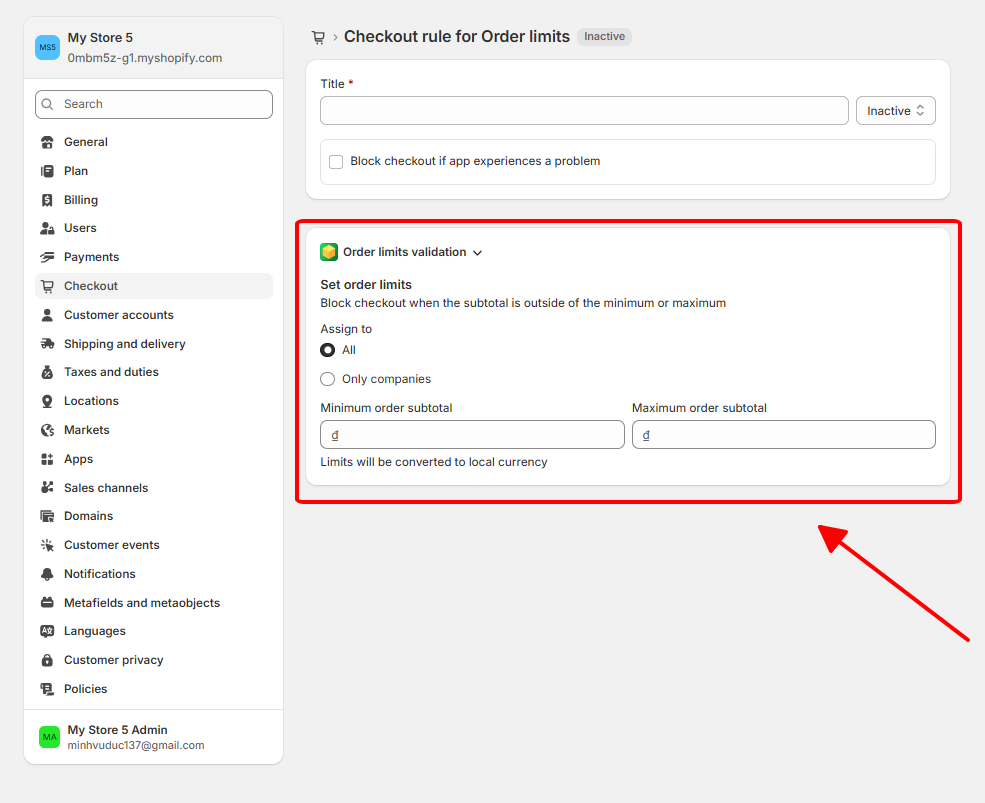Open Domains settings
Screen dimensions: 985x803
coord(154,516)
